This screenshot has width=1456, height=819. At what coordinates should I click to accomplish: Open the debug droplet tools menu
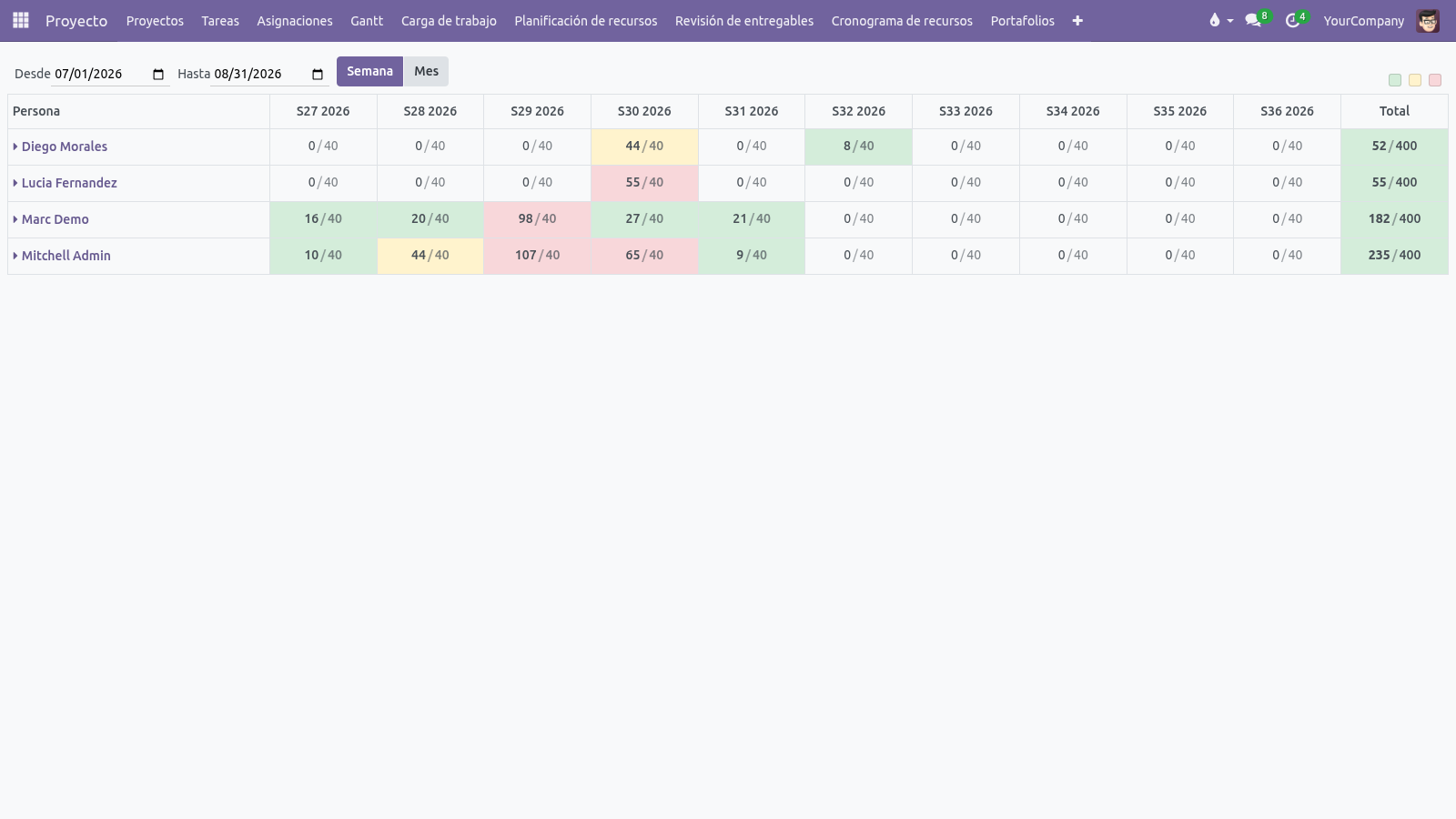click(x=1220, y=20)
